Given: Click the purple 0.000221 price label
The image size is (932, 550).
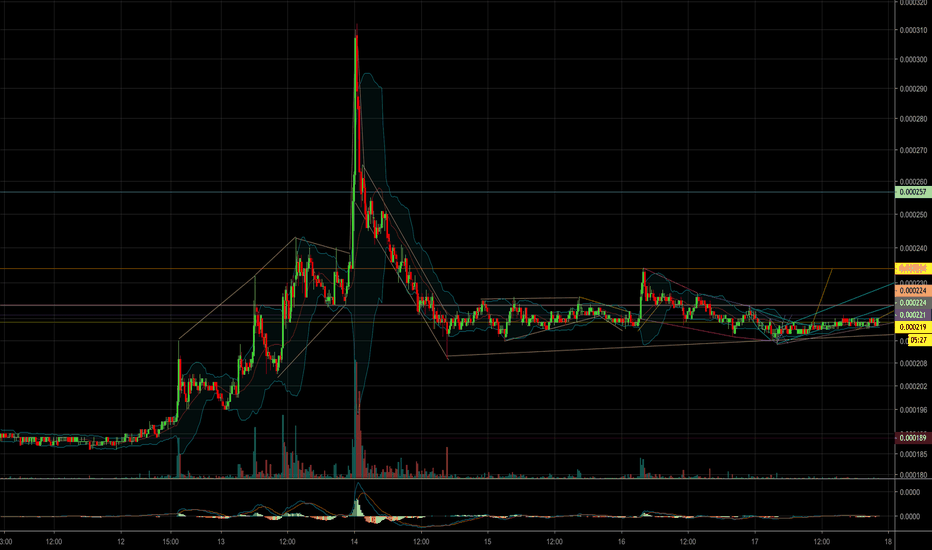Looking at the screenshot, I should [x=913, y=315].
